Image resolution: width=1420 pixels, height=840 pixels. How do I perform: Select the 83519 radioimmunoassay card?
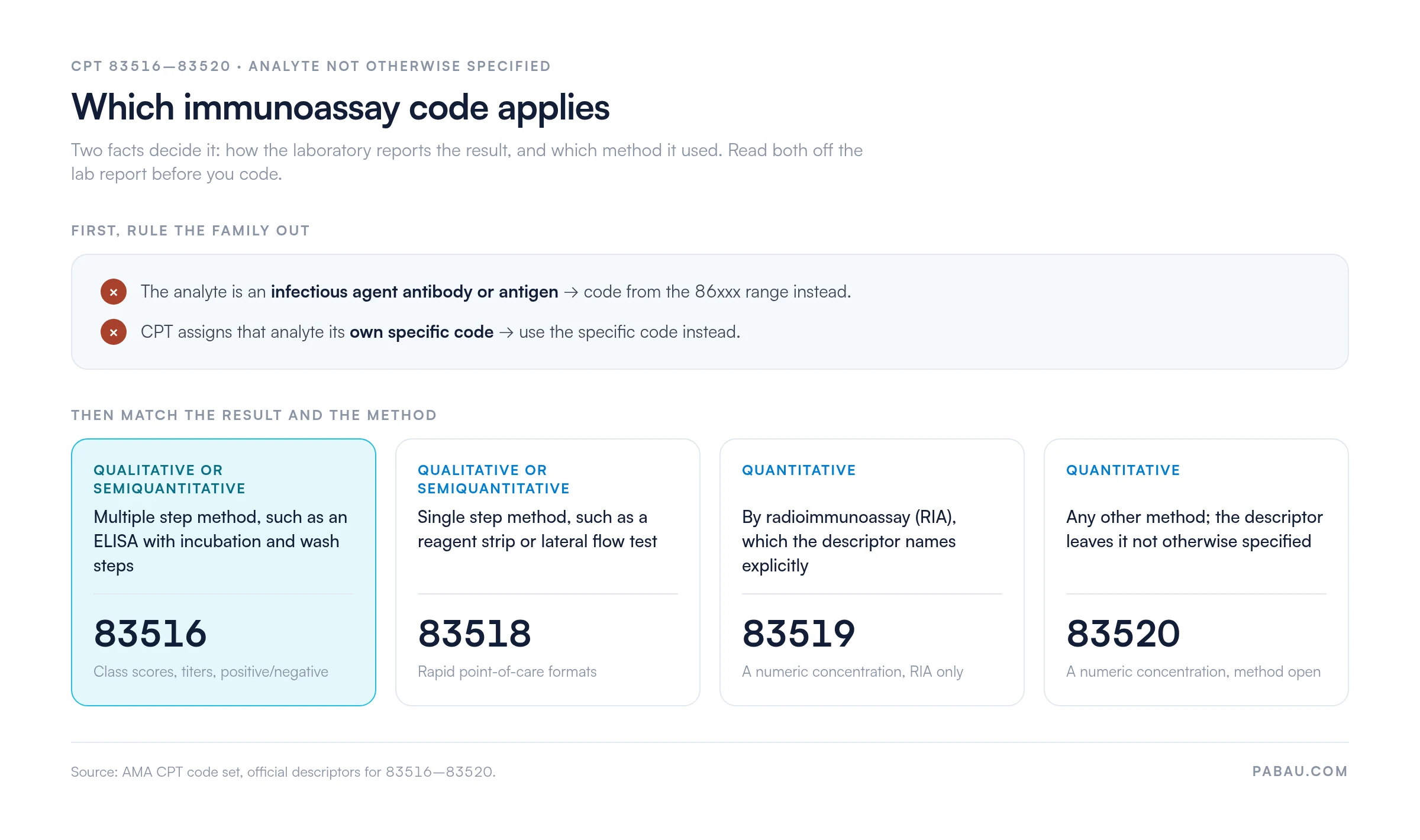click(x=872, y=572)
